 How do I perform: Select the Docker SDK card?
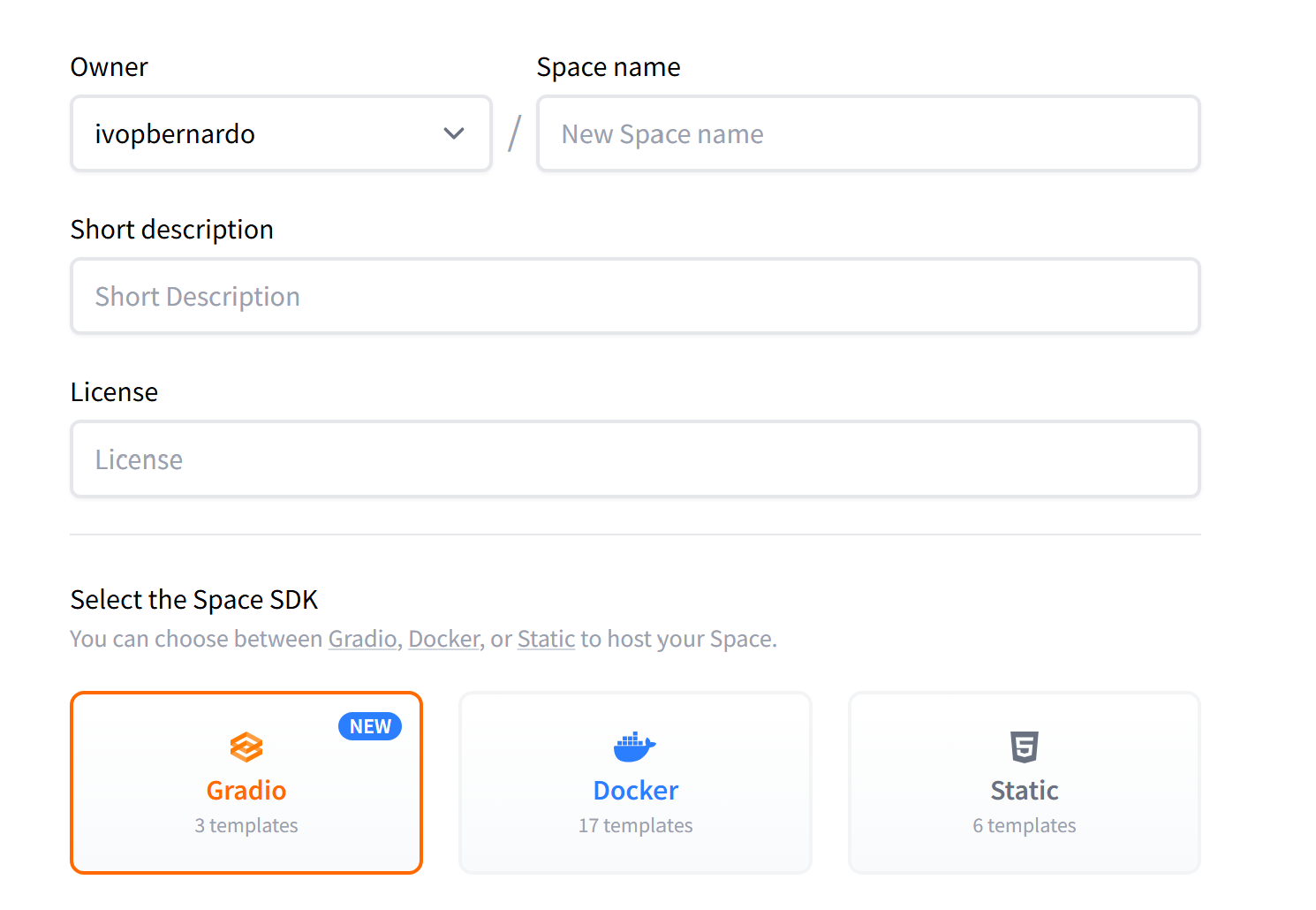click(635, 783)
